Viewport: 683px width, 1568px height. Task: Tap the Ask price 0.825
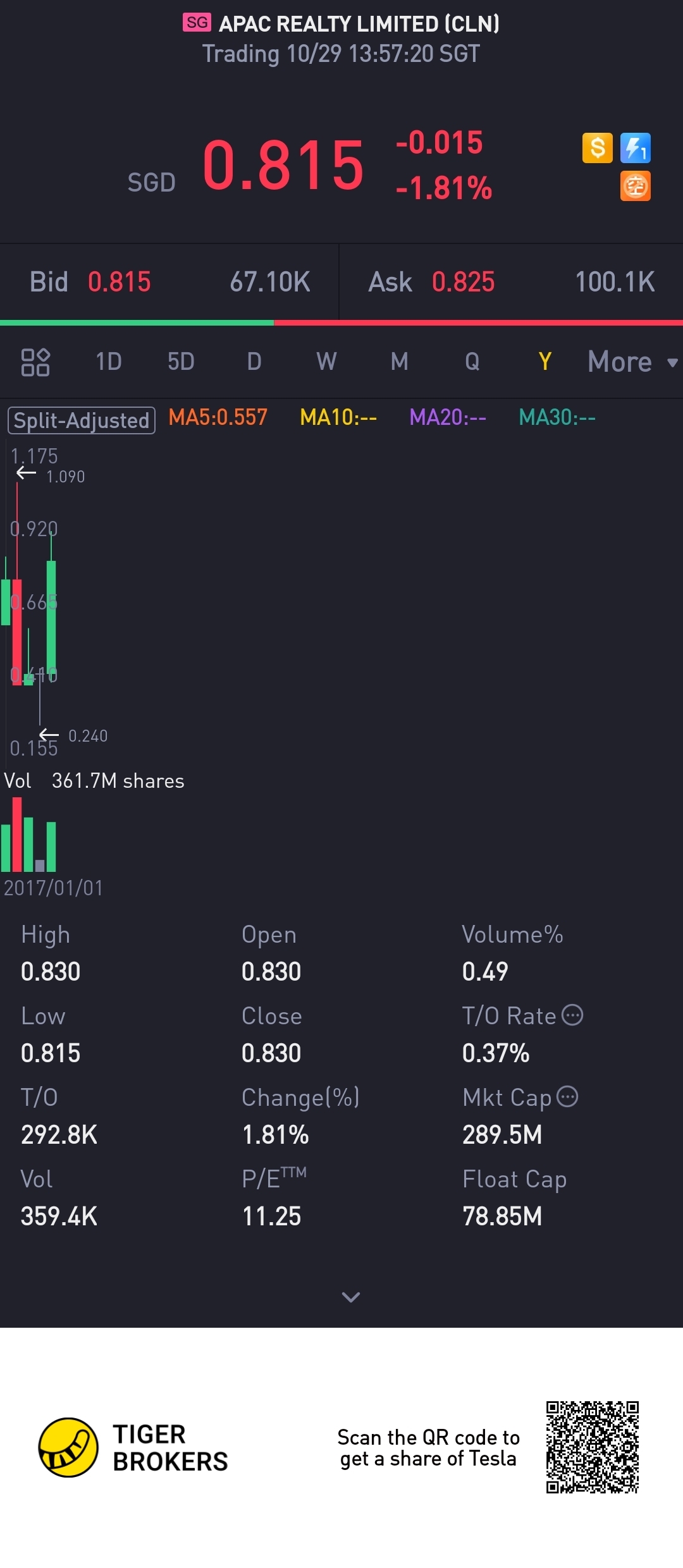pyautogui.click(x=463, y=282)
